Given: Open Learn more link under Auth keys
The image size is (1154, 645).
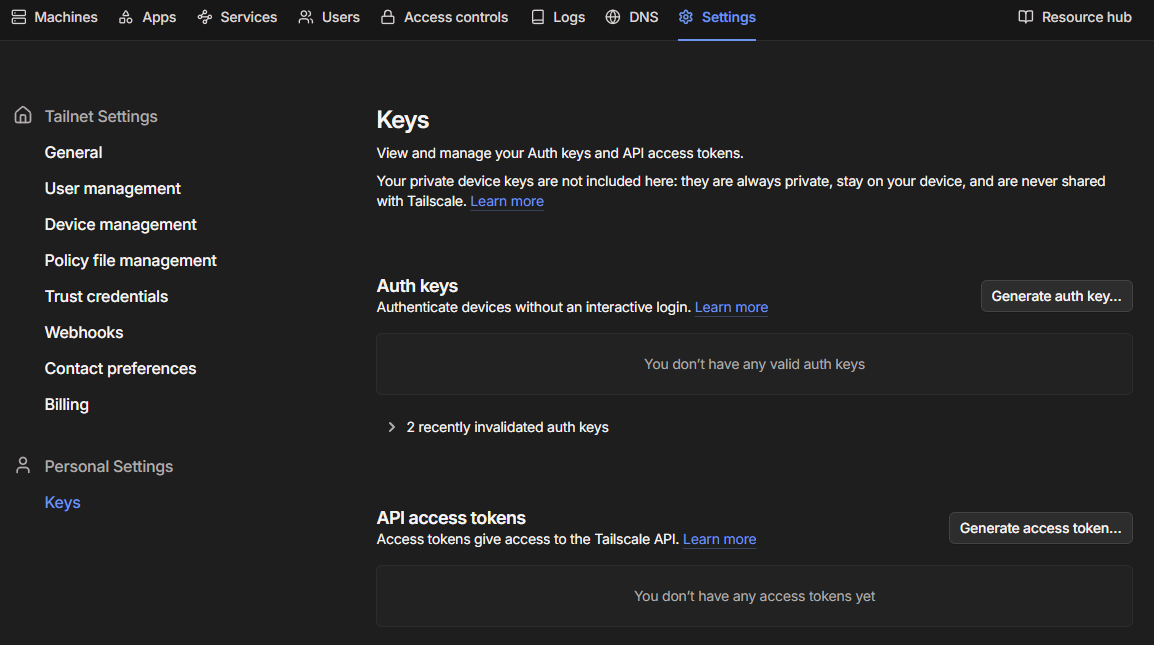Looking at the screenshot, I should click(731, 307).
